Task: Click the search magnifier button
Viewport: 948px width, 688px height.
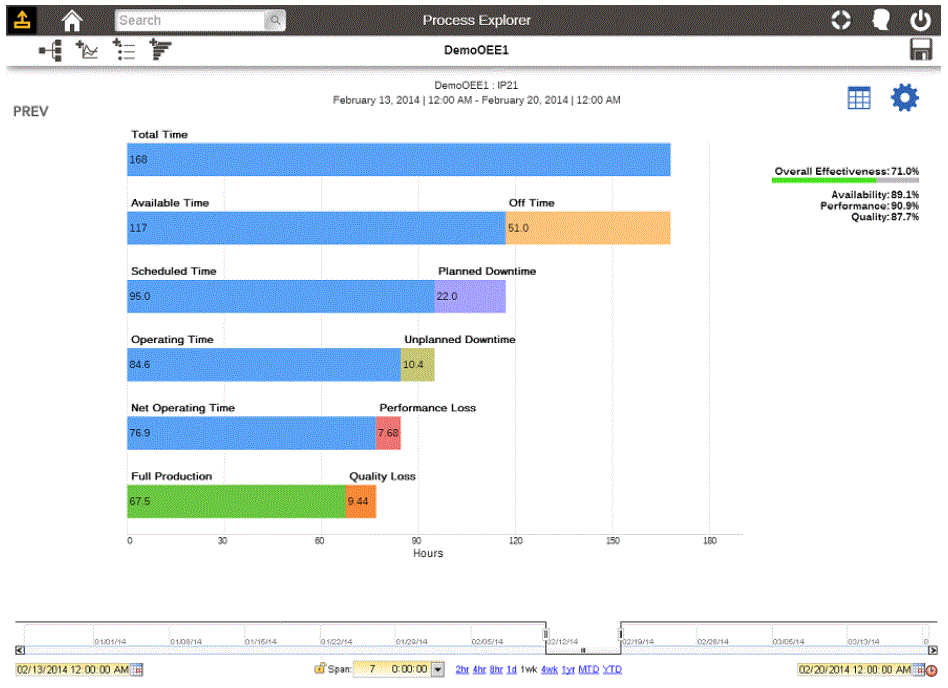Action: point(275,21)
